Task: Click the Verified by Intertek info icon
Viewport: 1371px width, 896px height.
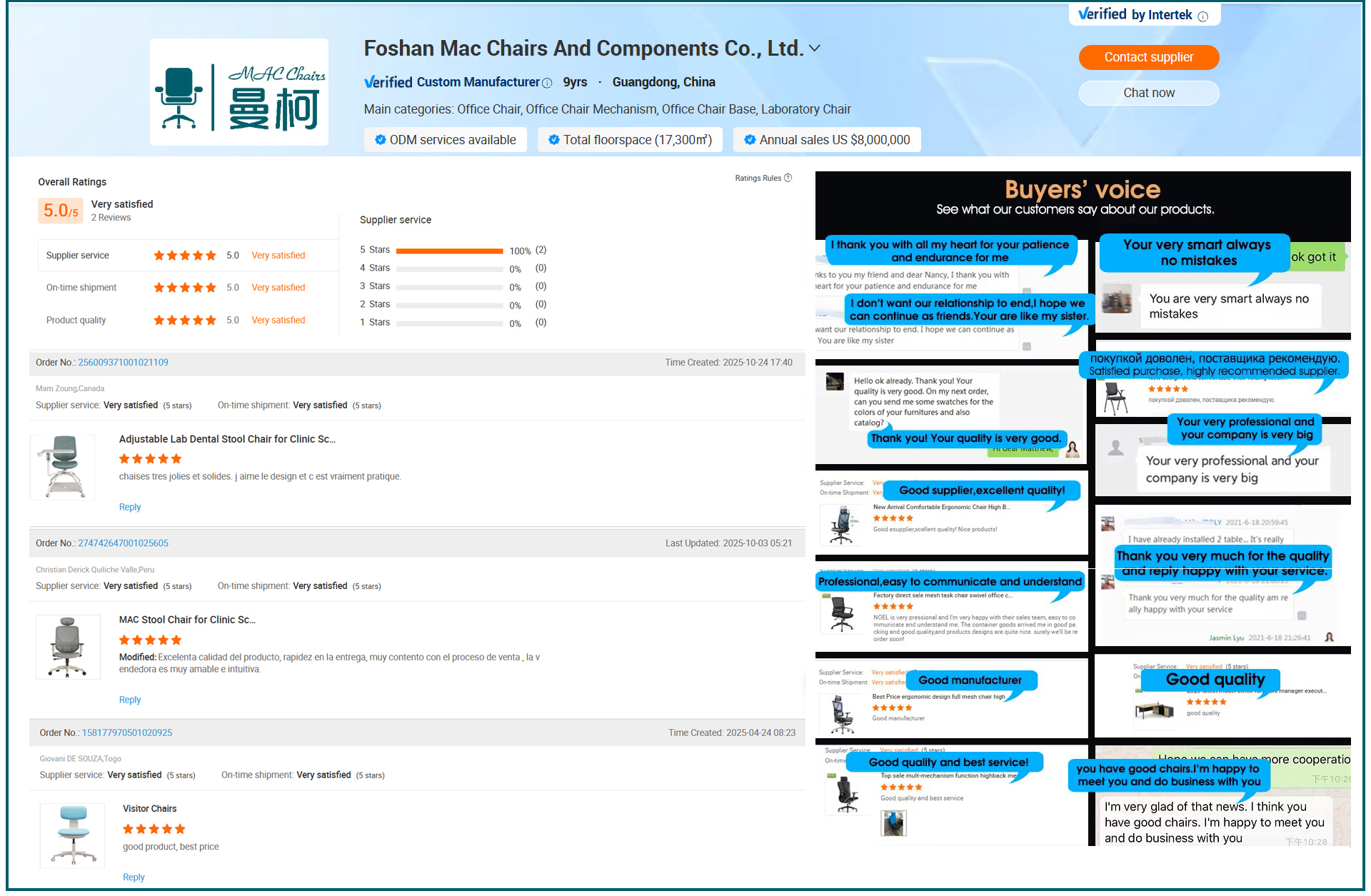Action: (x=1203, y=16)
